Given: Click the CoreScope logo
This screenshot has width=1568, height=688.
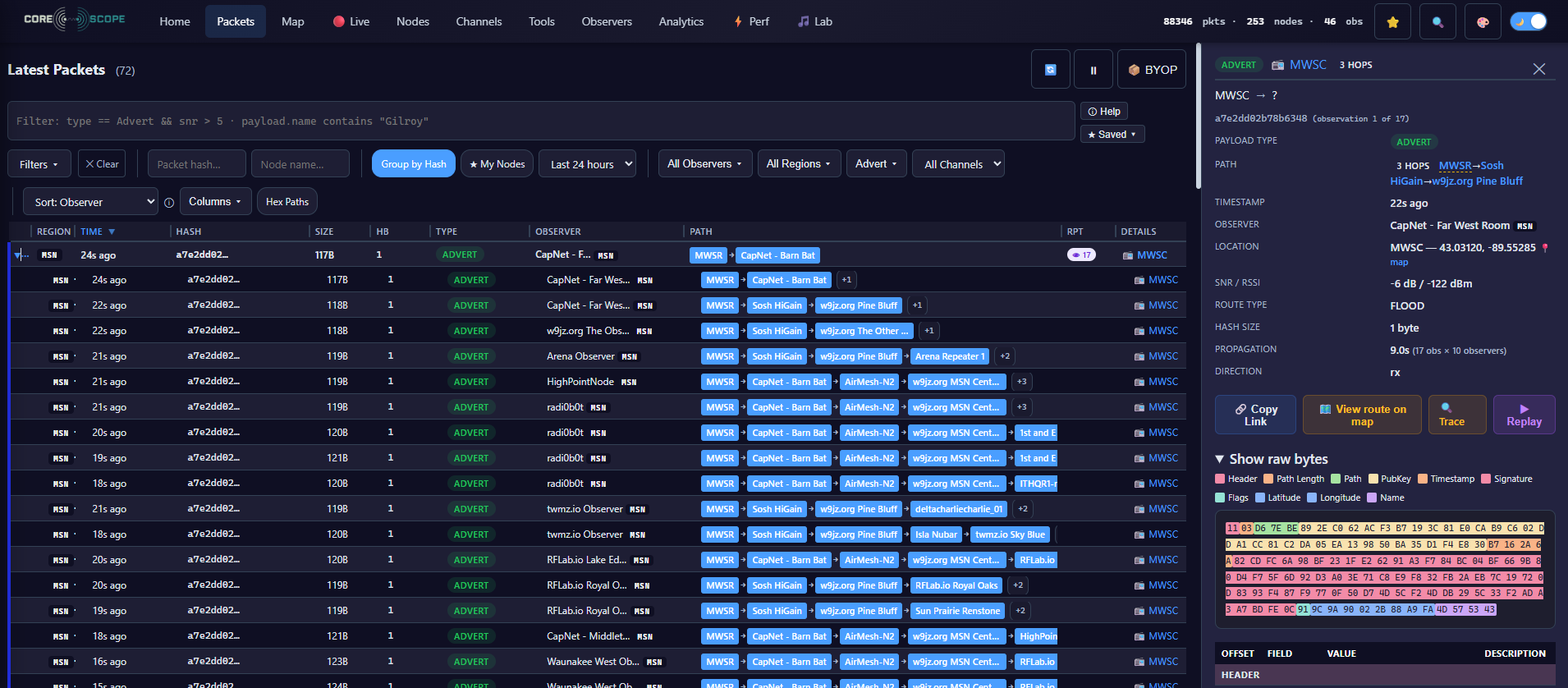Looking at the screenshot, I should pyautogui.click(x=75, y=19).
